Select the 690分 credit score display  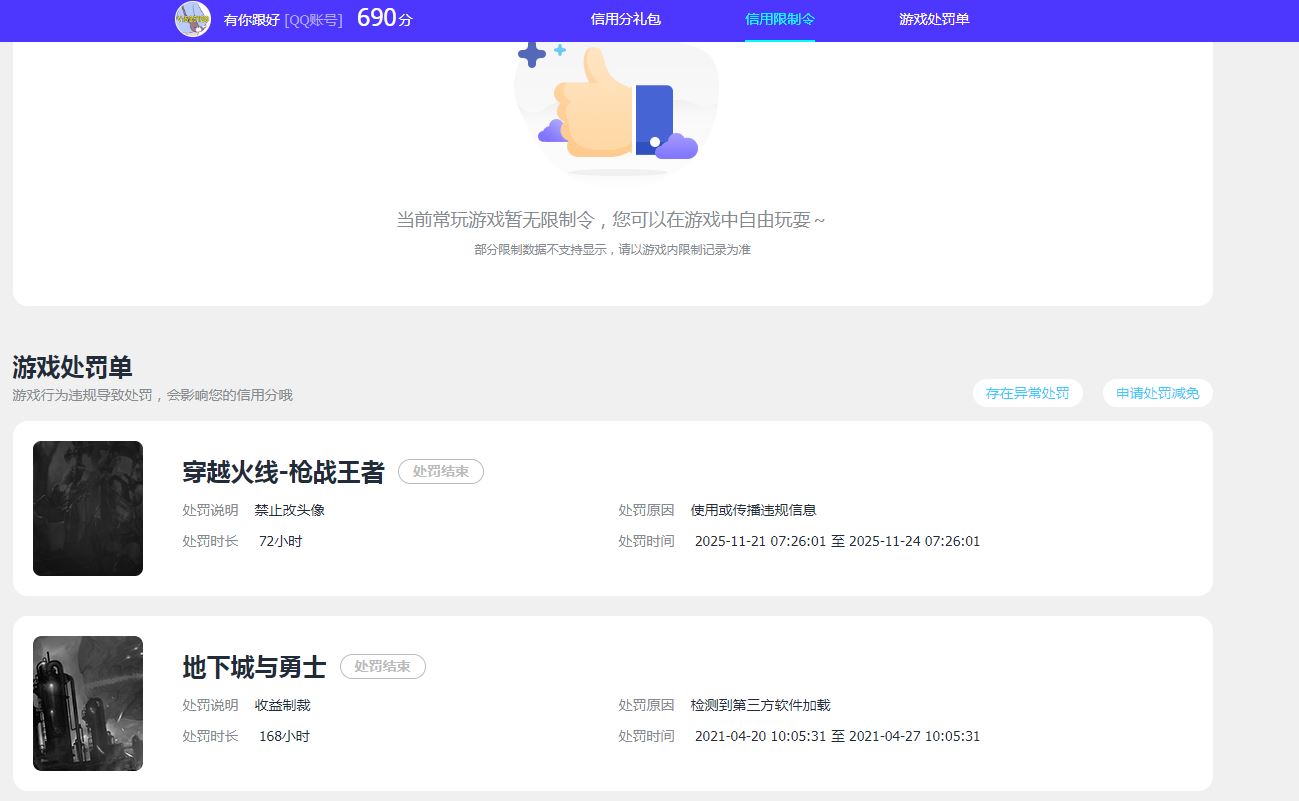[385, 17]
